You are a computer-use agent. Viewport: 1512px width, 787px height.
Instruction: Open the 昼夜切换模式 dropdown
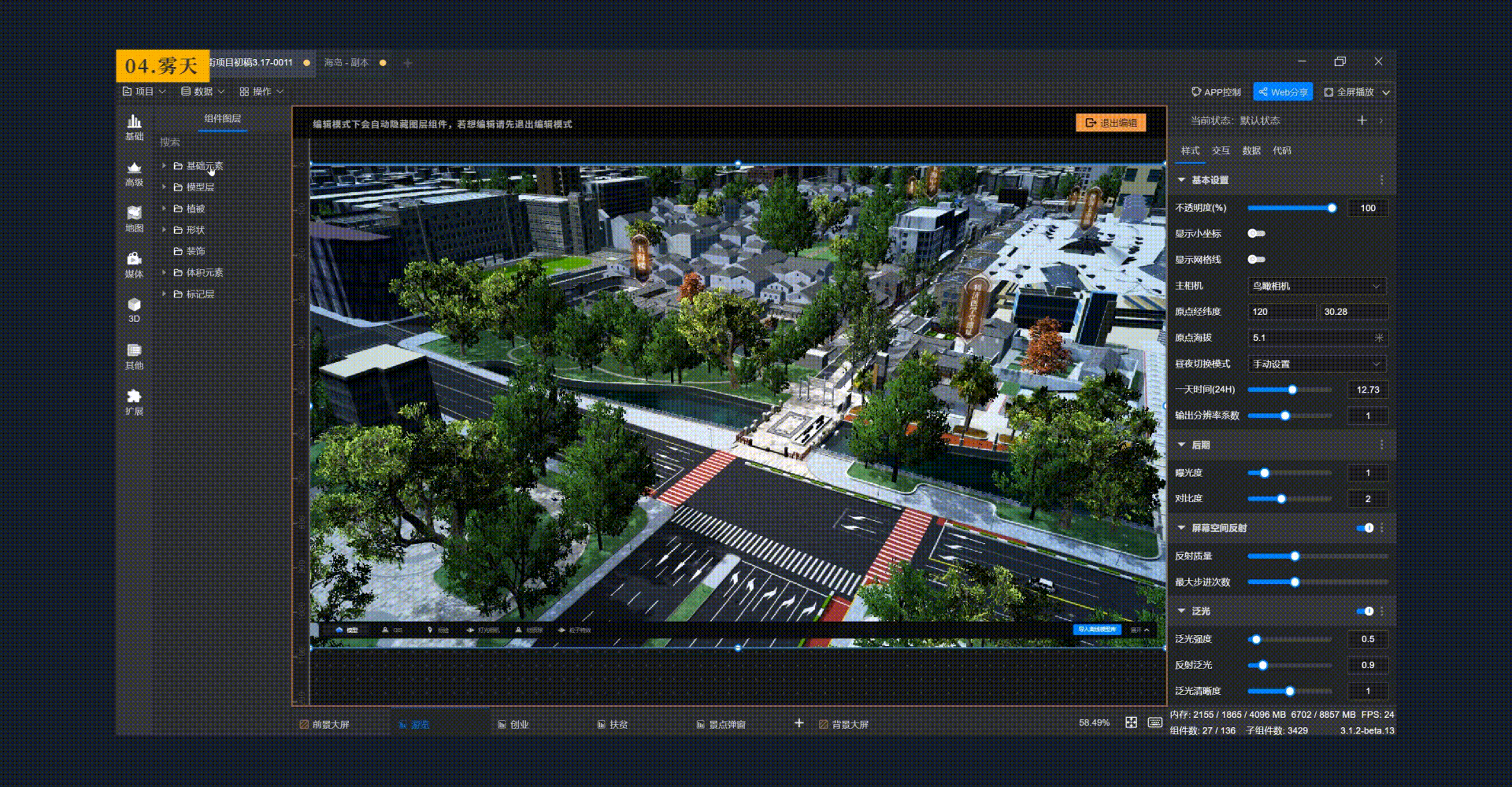click(x=1316, y=364)
